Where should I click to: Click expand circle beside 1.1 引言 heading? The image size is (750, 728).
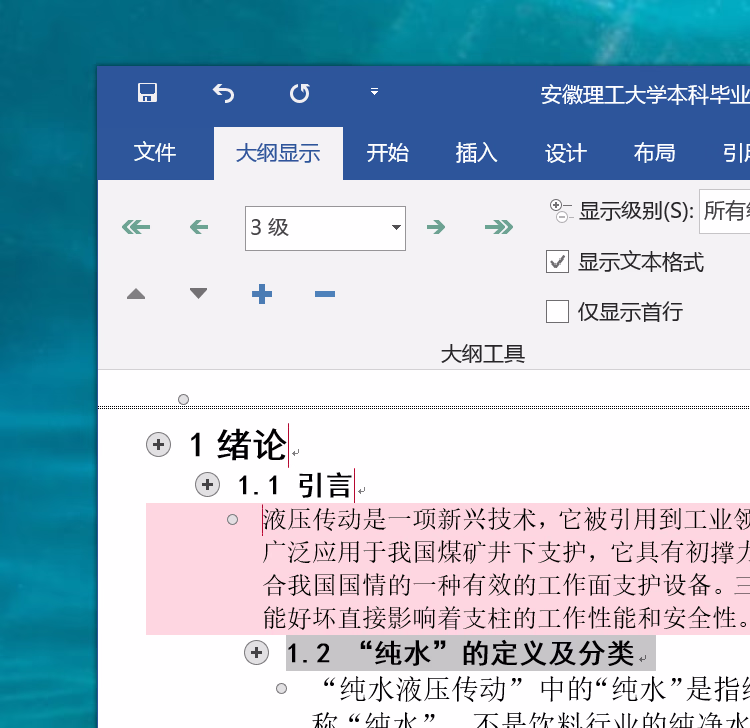tap(207, 485)
